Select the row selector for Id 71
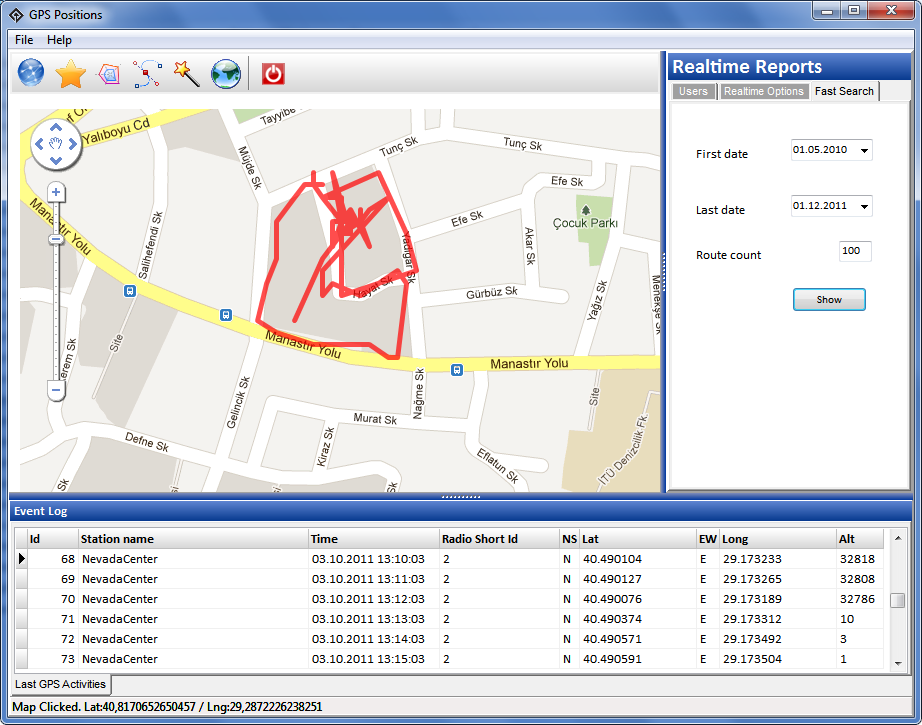The image size is (922, 725). click(x=22, y=619)
